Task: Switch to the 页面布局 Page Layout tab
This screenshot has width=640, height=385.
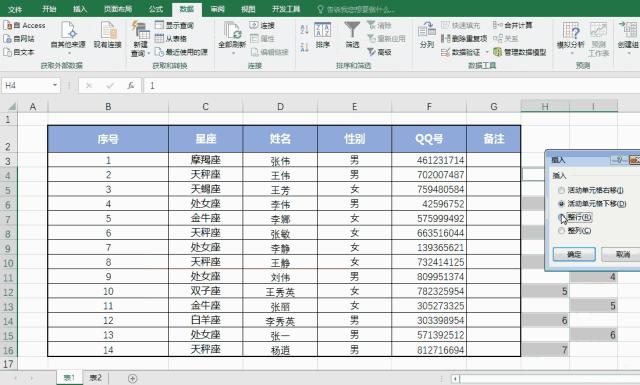Action: click(118, 9)
